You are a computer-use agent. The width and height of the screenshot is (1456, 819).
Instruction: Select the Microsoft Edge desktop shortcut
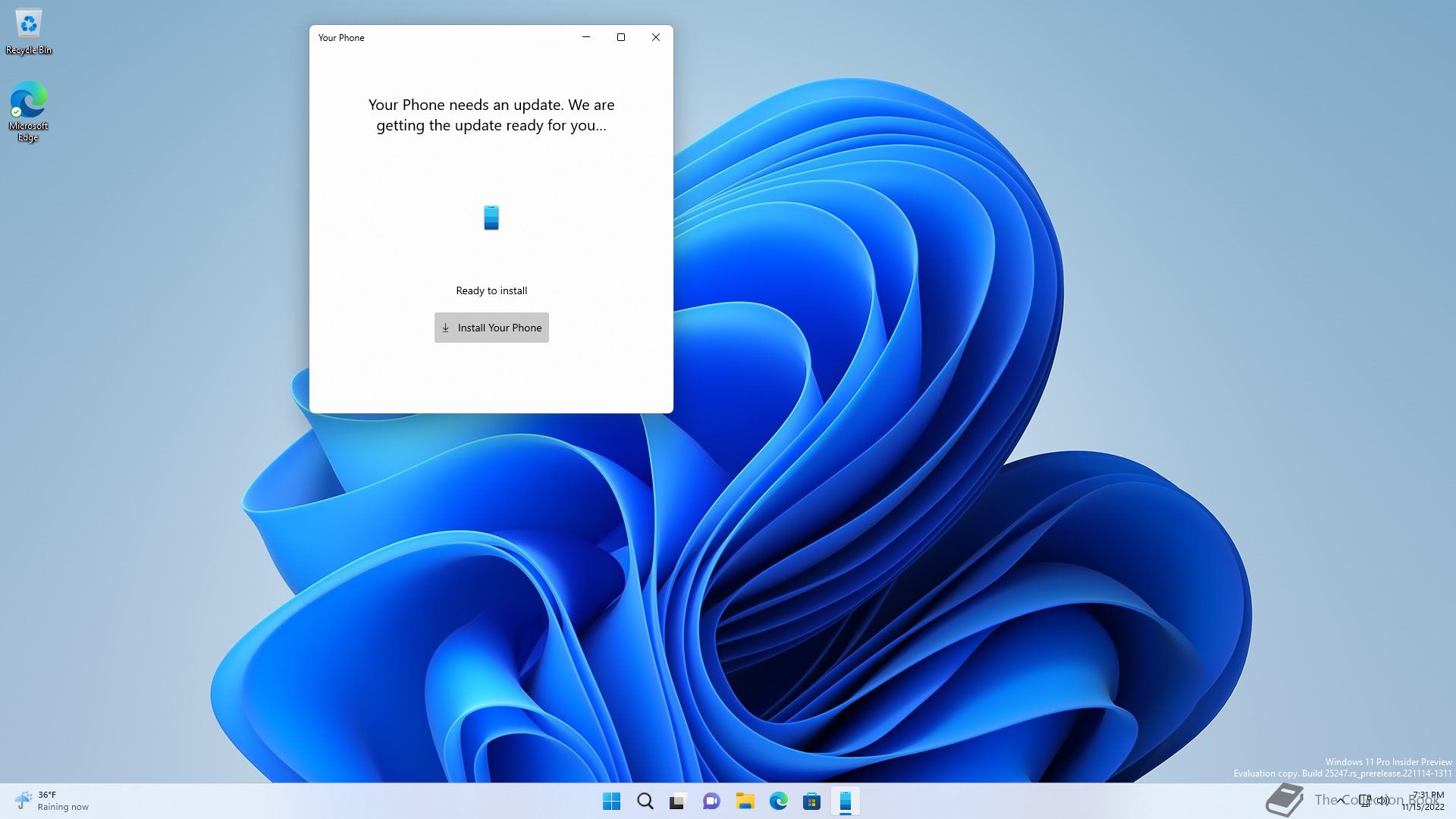pyautogui.click(x=29, y=111)
